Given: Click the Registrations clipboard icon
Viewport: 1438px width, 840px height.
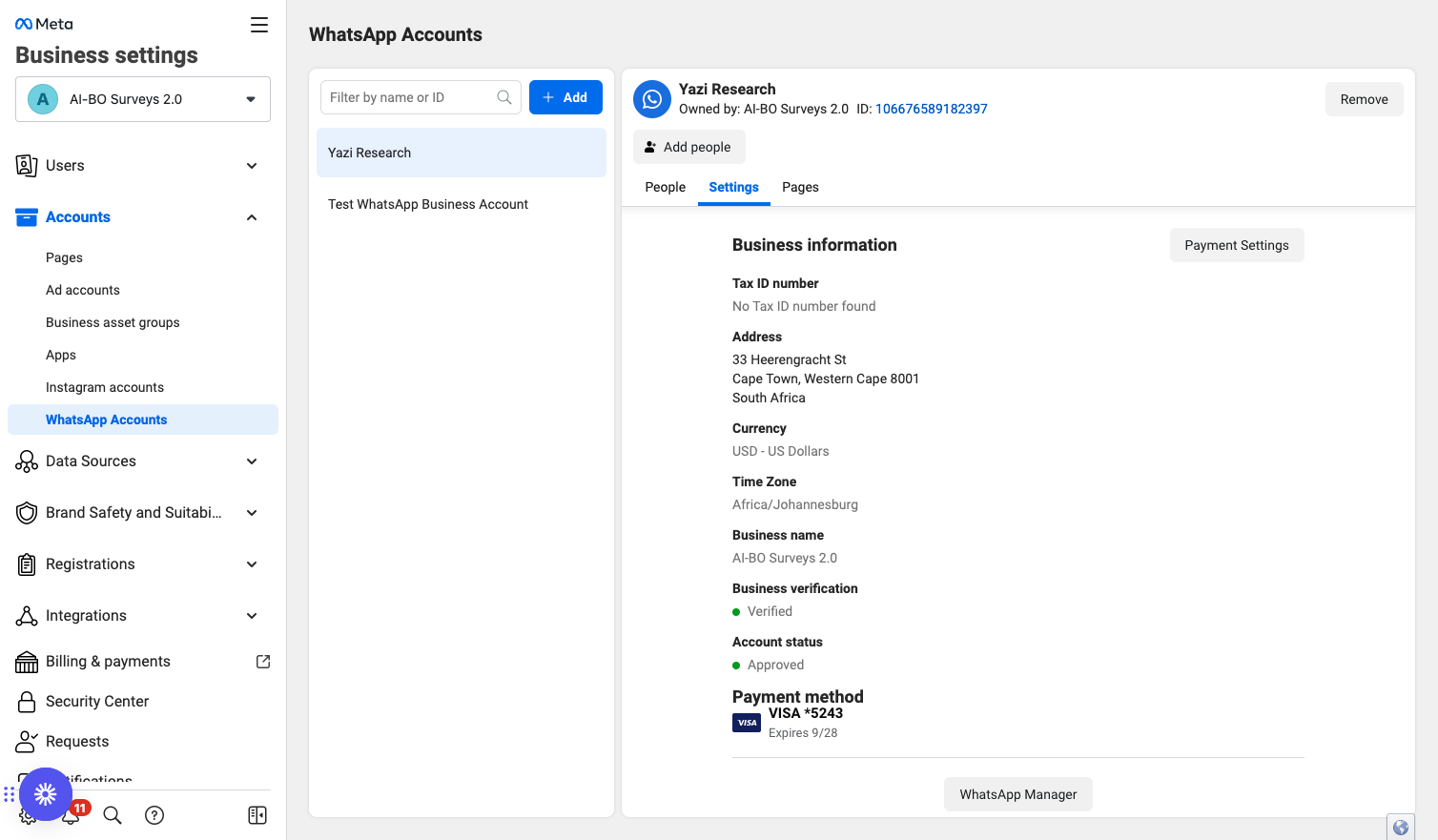Looking at the screenshot, I should [27, 564].
